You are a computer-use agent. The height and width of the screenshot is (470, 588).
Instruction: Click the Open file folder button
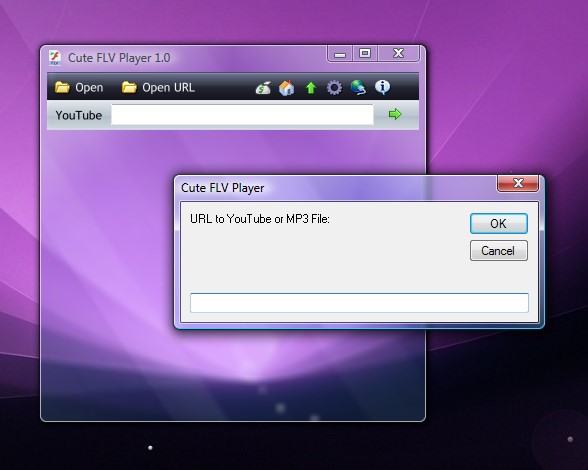[x=79, y=87]
